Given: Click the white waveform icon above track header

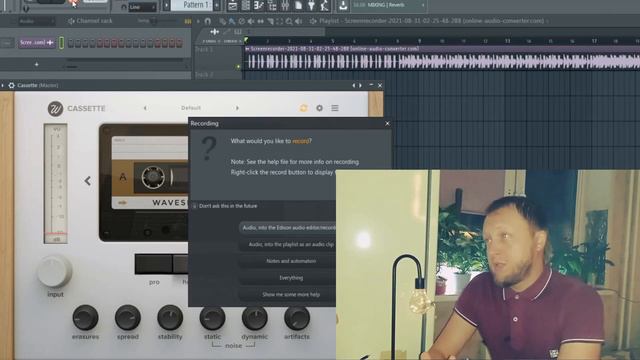Looking at the screenshot, I should 215,31.
